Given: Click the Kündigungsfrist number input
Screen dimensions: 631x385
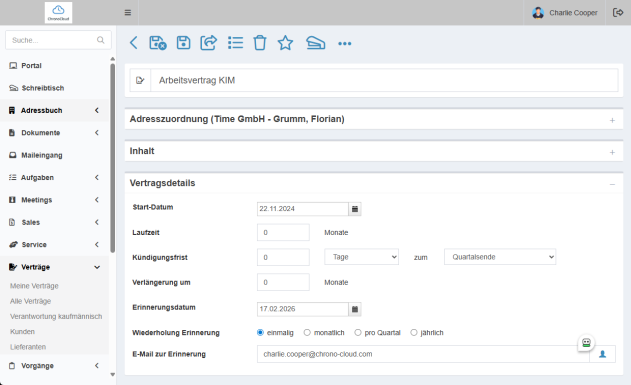Looking at the screenshot, I should pyautogui.click(x=283, y=257).
